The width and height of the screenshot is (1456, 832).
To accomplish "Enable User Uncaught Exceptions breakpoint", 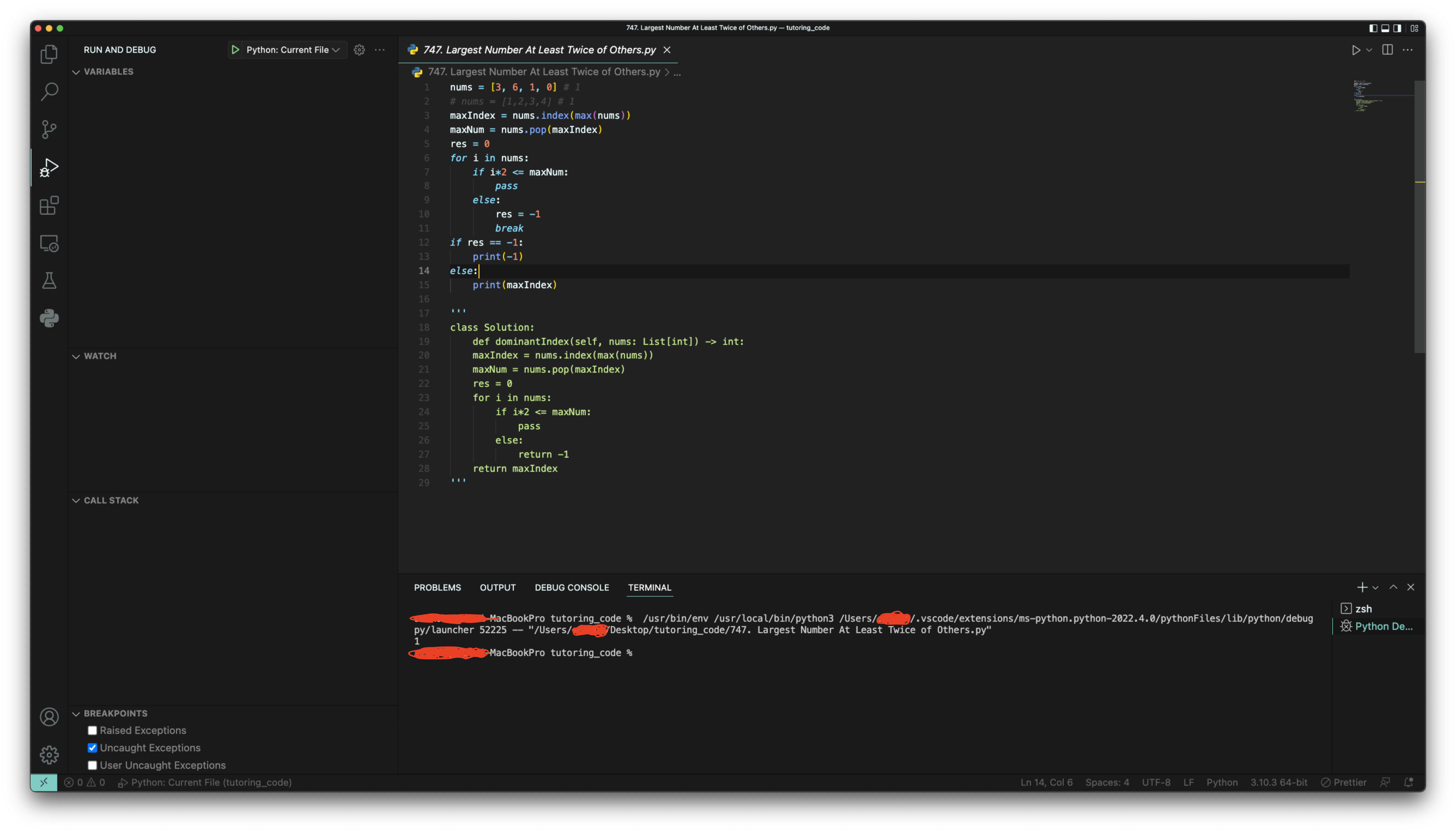I will (x=93, y=765).
